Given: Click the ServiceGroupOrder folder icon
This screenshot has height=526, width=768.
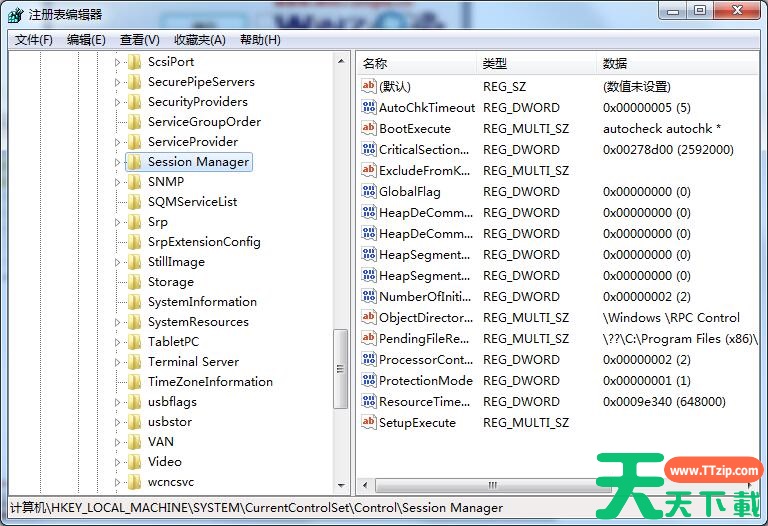Looking at the screenshot, I should (x=134, y=122).
